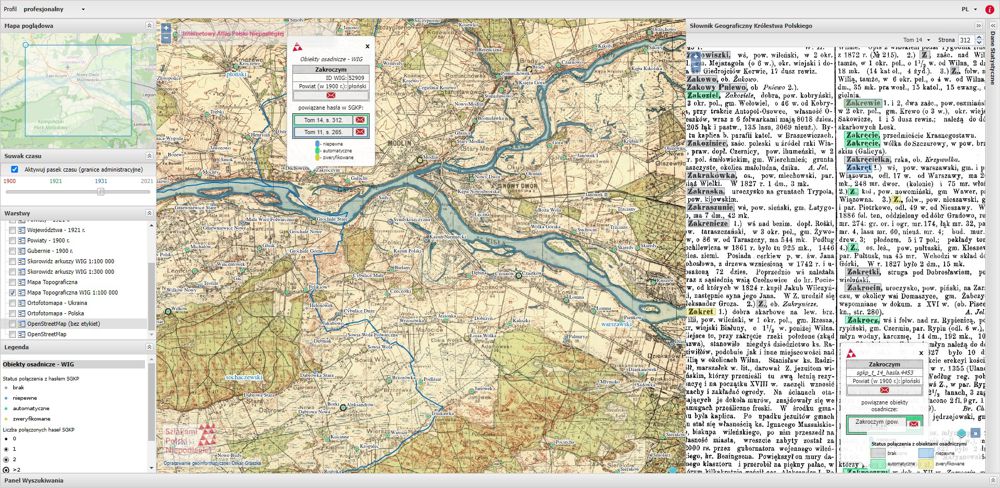
Task: Click the overview map thumbnail
Action: (x=78, y=89)
